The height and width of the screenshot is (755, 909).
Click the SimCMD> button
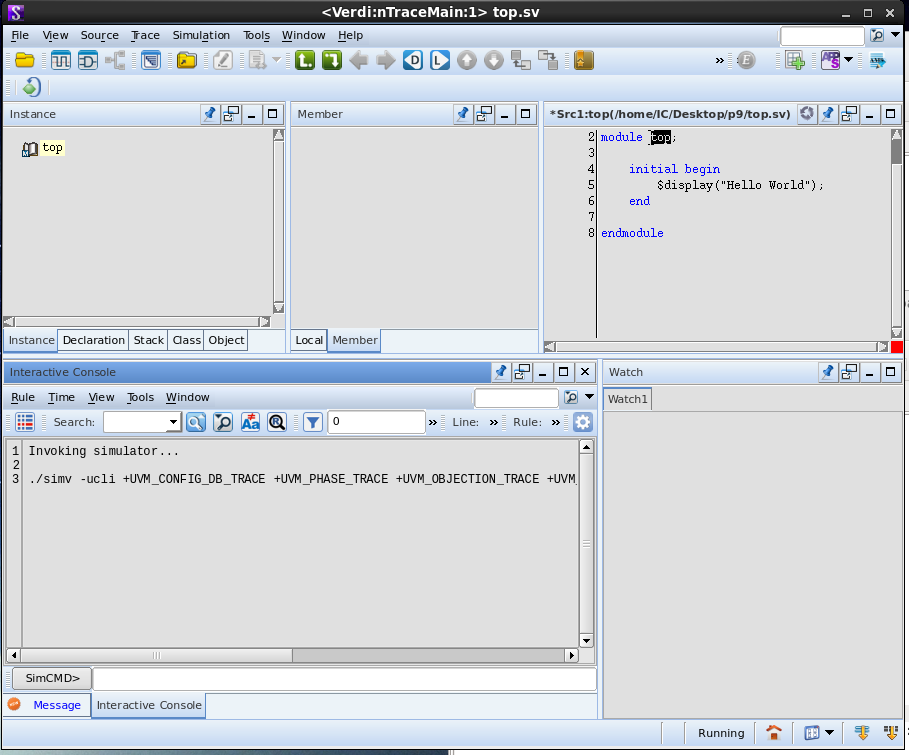tap(52, 678)
